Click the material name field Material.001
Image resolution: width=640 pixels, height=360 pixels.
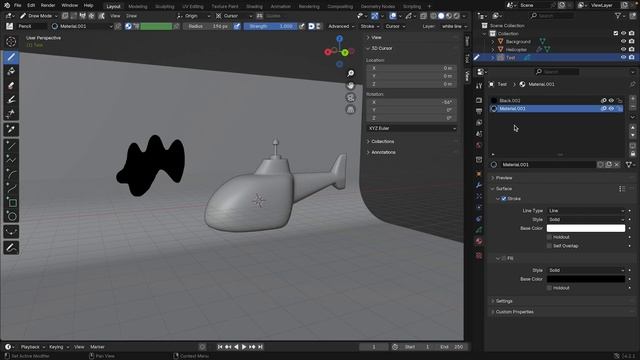548,164
